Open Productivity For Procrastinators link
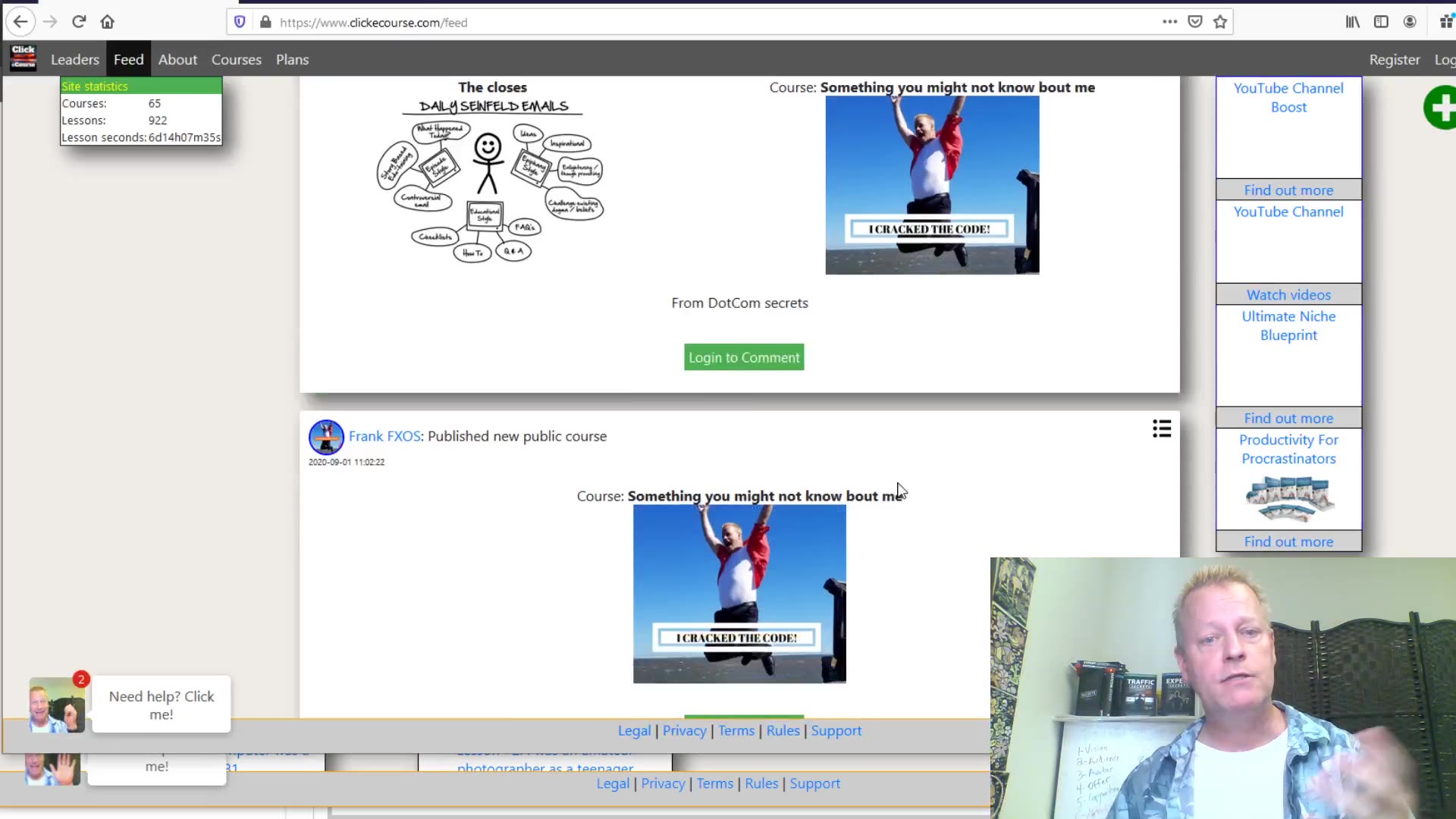 pos(1288,449)
